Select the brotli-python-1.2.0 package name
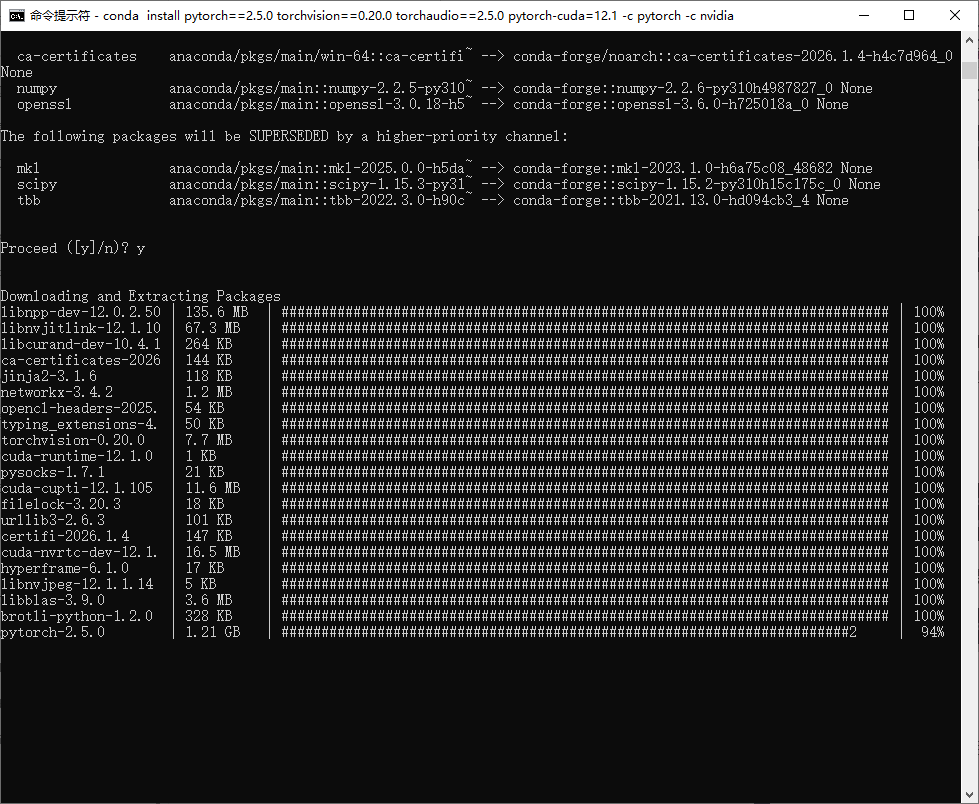Screen dimensions: 979x804 (x=77, y=616)
